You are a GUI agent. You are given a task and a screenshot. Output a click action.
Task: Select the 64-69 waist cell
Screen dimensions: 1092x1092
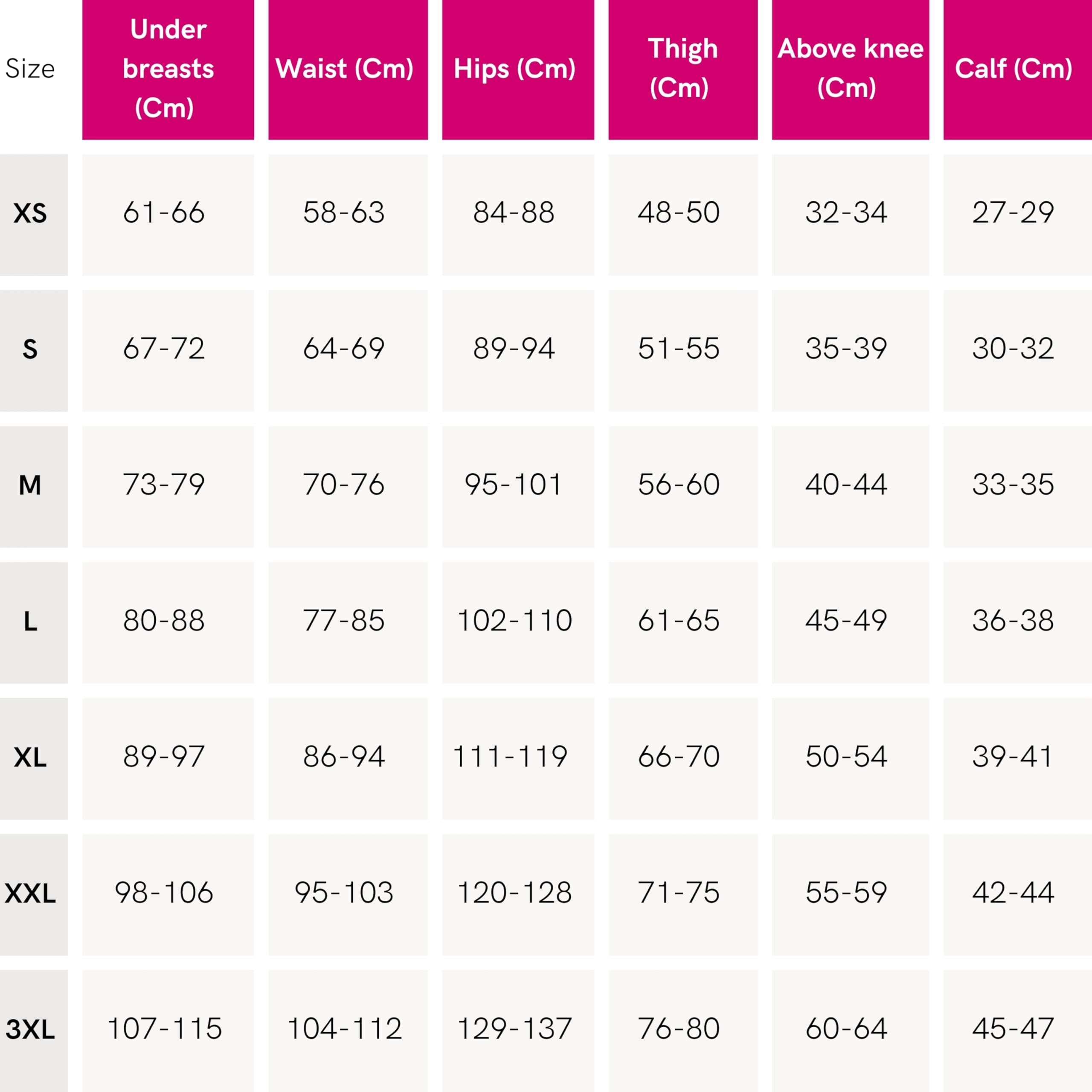[x=344, y=349]
